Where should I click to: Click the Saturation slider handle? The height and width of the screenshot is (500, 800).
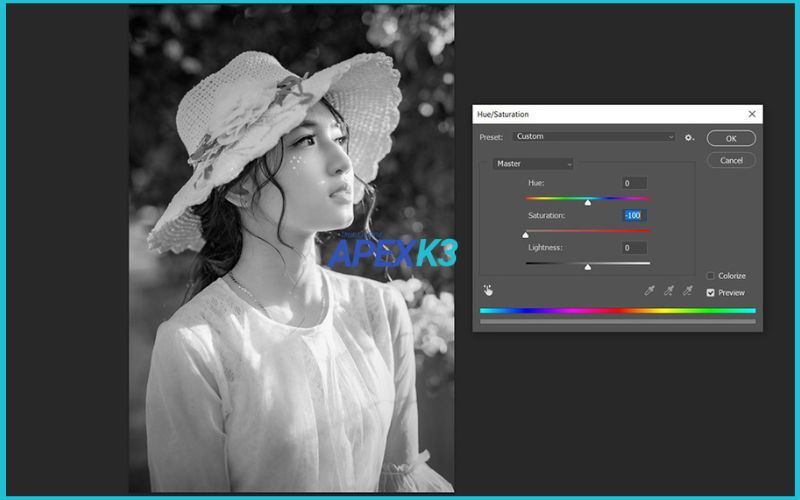[x=526, y=235]
